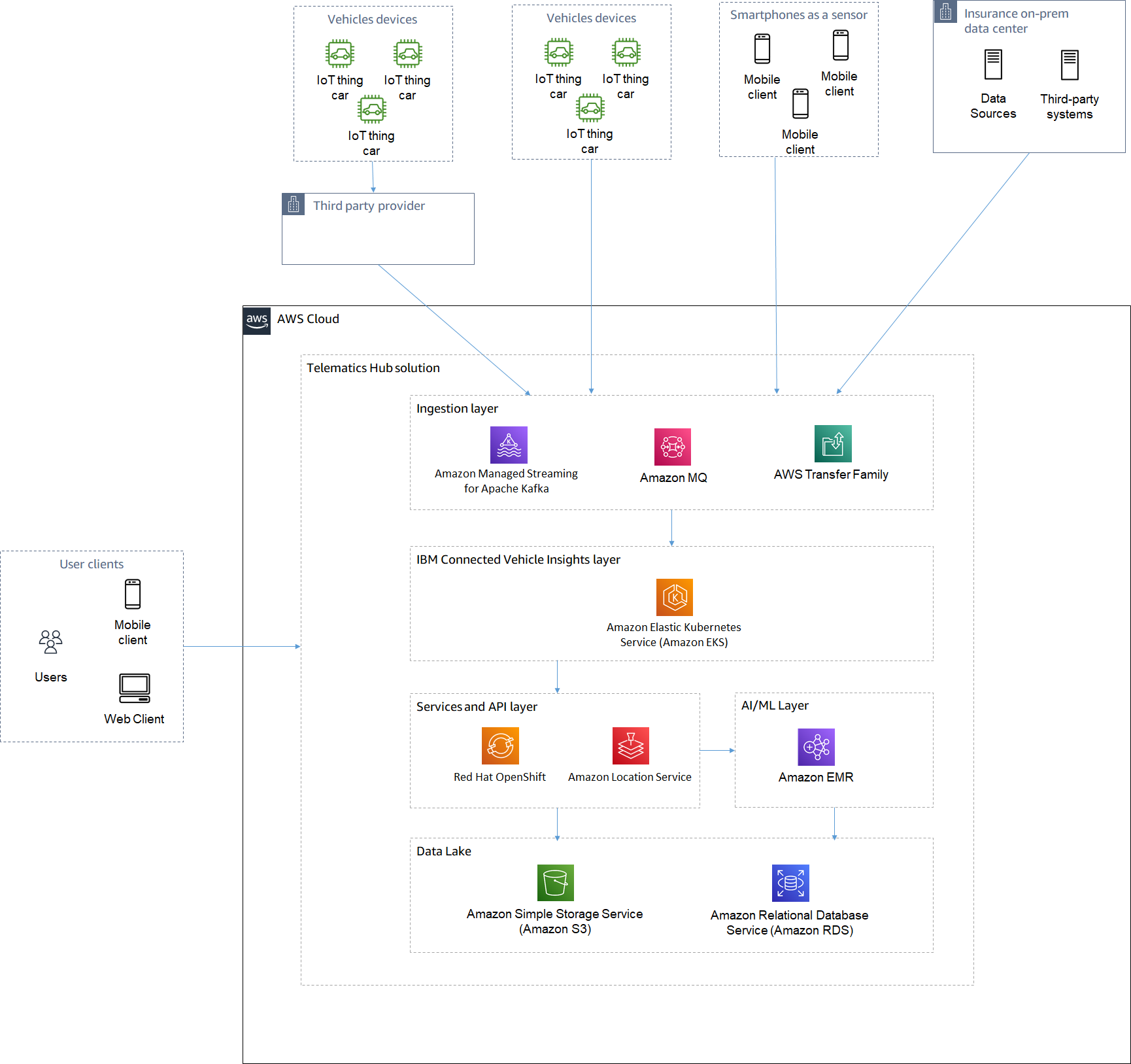Click the "Amazon Elastic Kubernetes Service" label
This screenshot has height=1064, width=1131.
click(674, 634)
